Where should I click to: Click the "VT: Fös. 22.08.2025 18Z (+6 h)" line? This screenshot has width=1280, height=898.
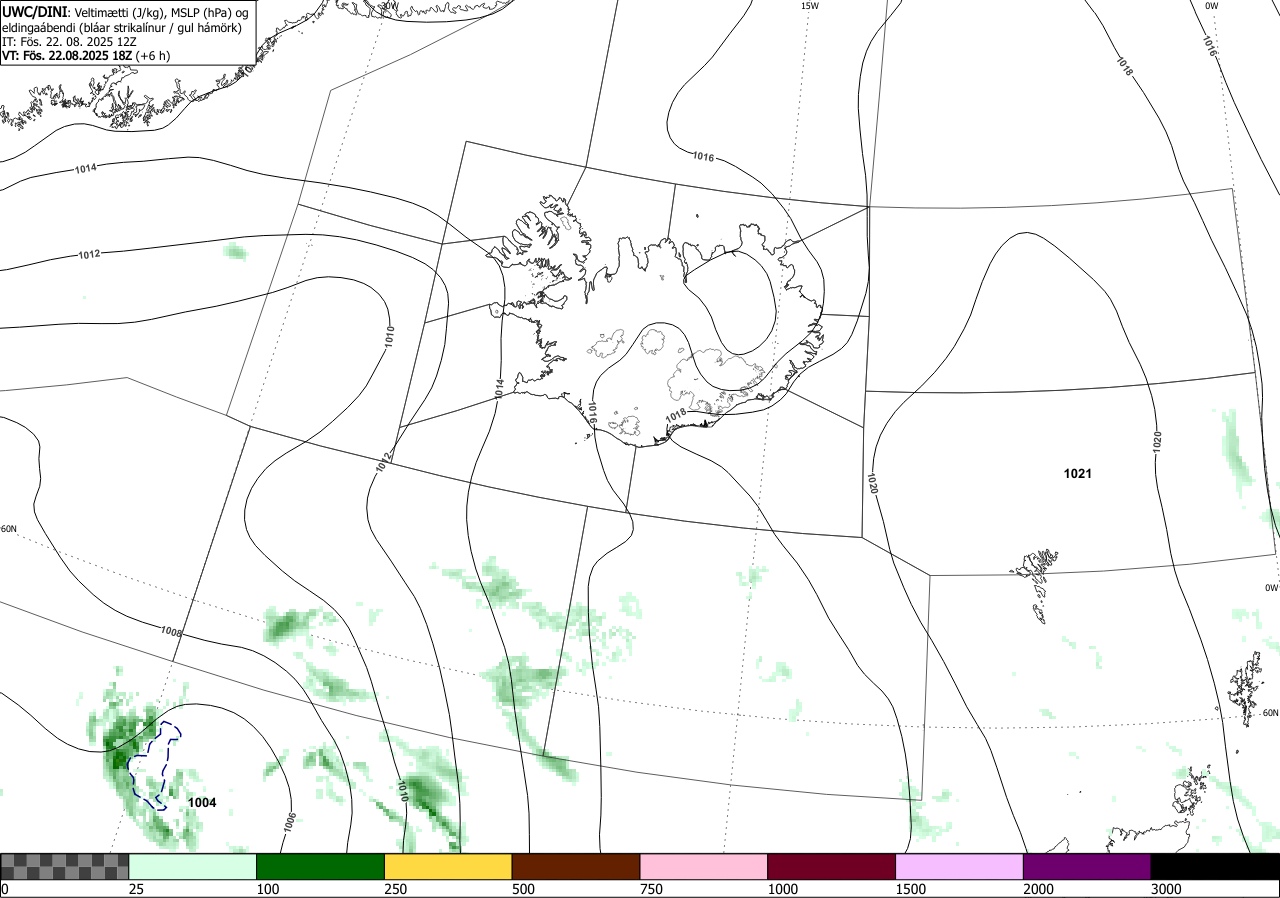pos(86,55)
